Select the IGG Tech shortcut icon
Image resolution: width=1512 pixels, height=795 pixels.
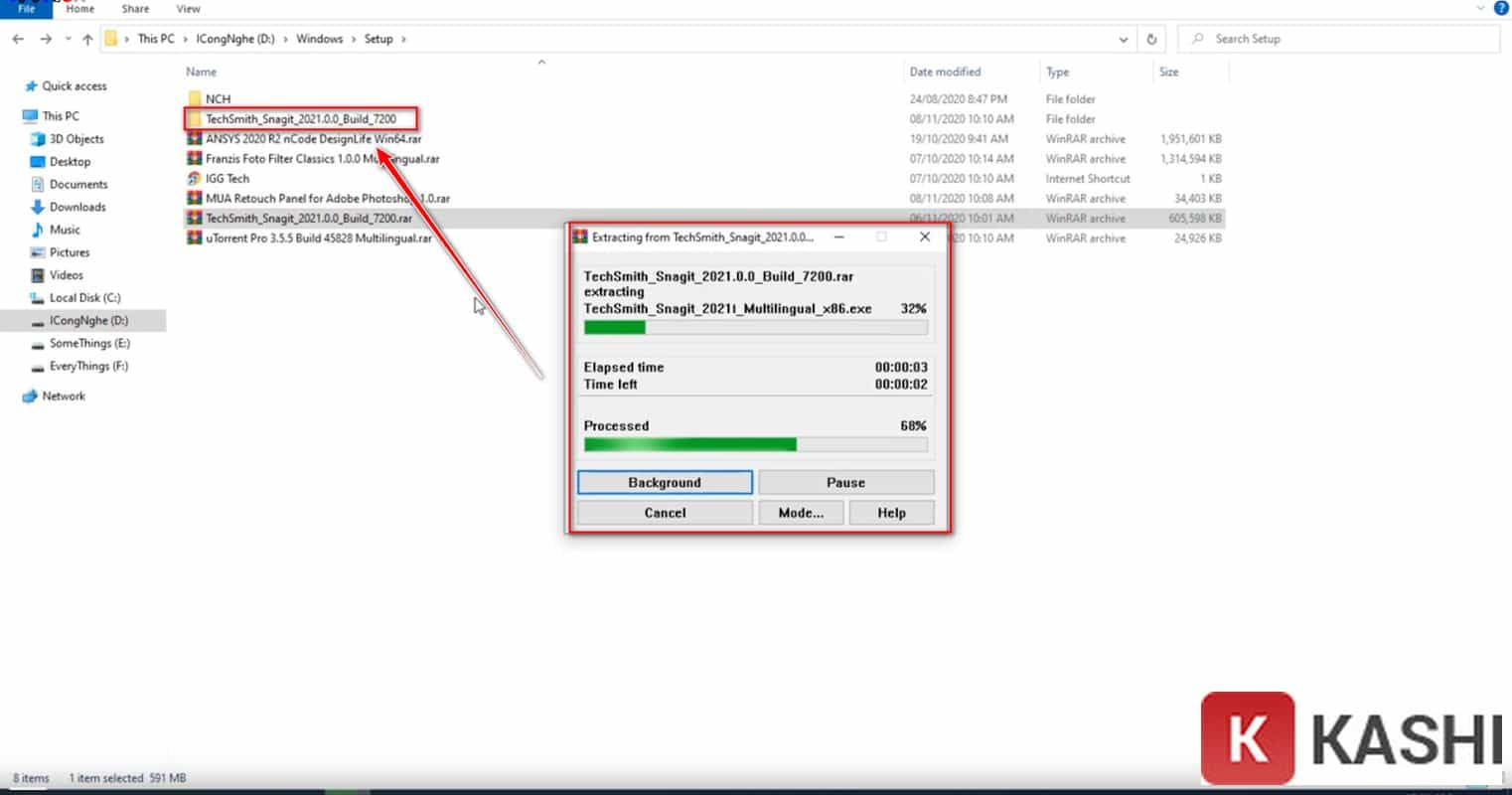point(195,178)
